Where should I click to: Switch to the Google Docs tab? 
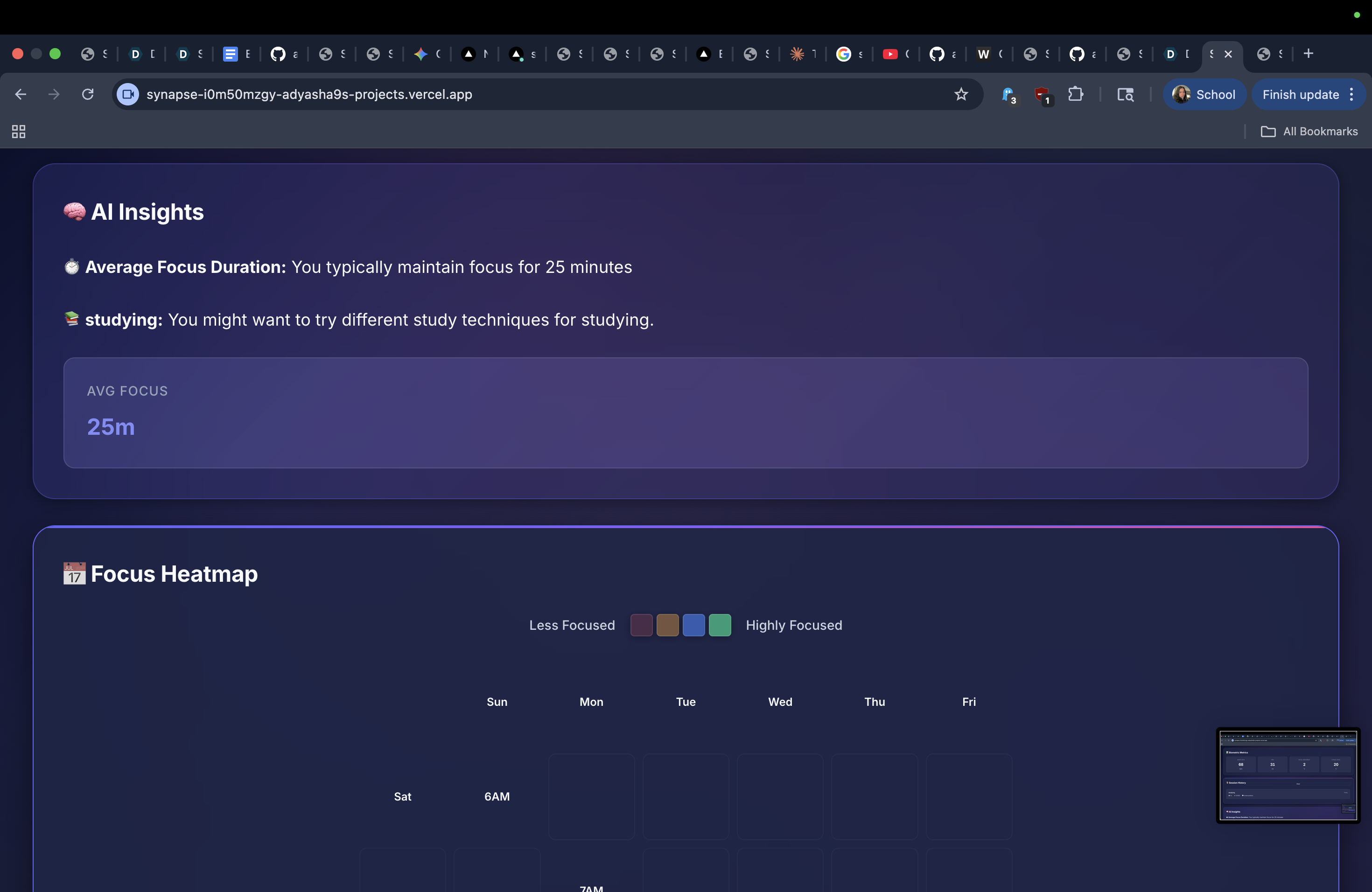point(231,54)
